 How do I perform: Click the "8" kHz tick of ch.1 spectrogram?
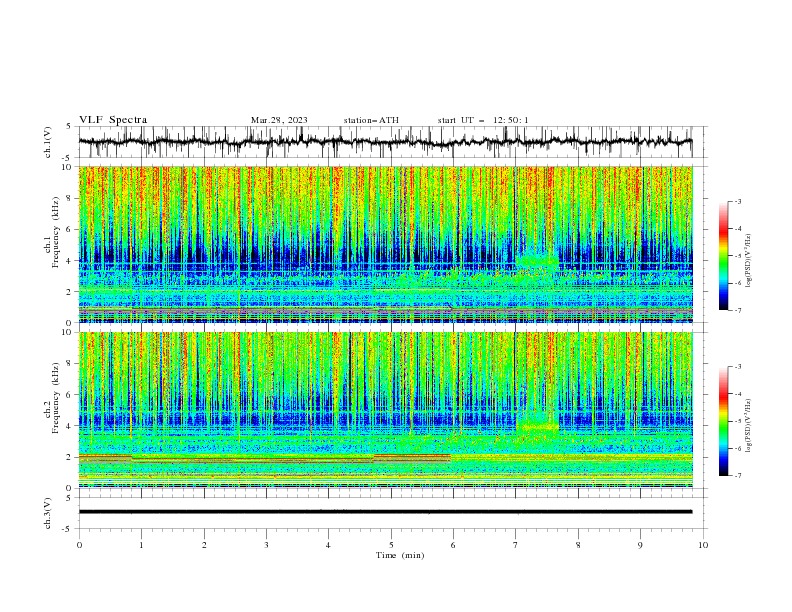coord(70,198)
